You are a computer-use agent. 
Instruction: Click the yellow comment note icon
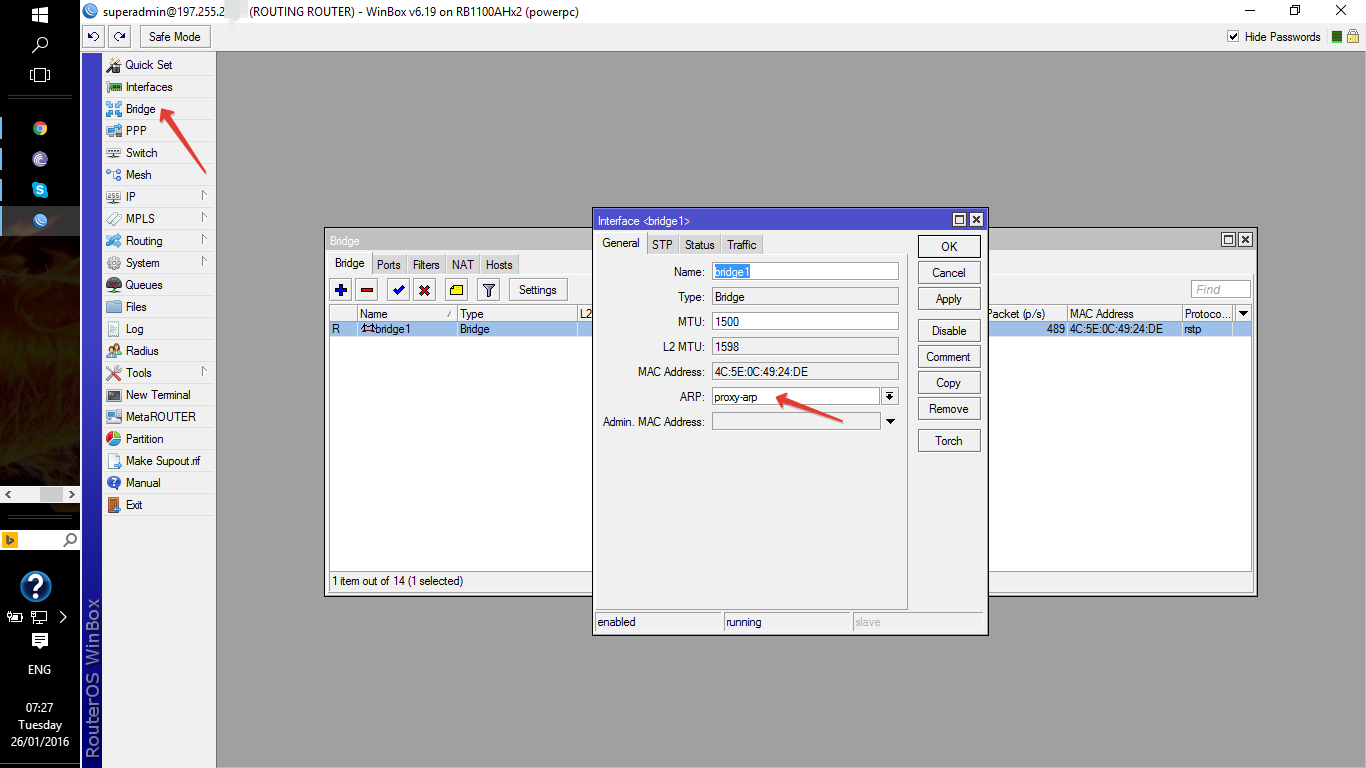456,290
